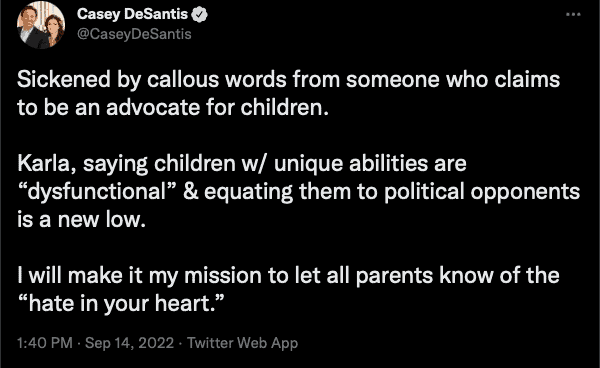Click the line starting 'Sickened by callous words'
The height and width of the screenshot is (368, 600).
coord(289,80)
